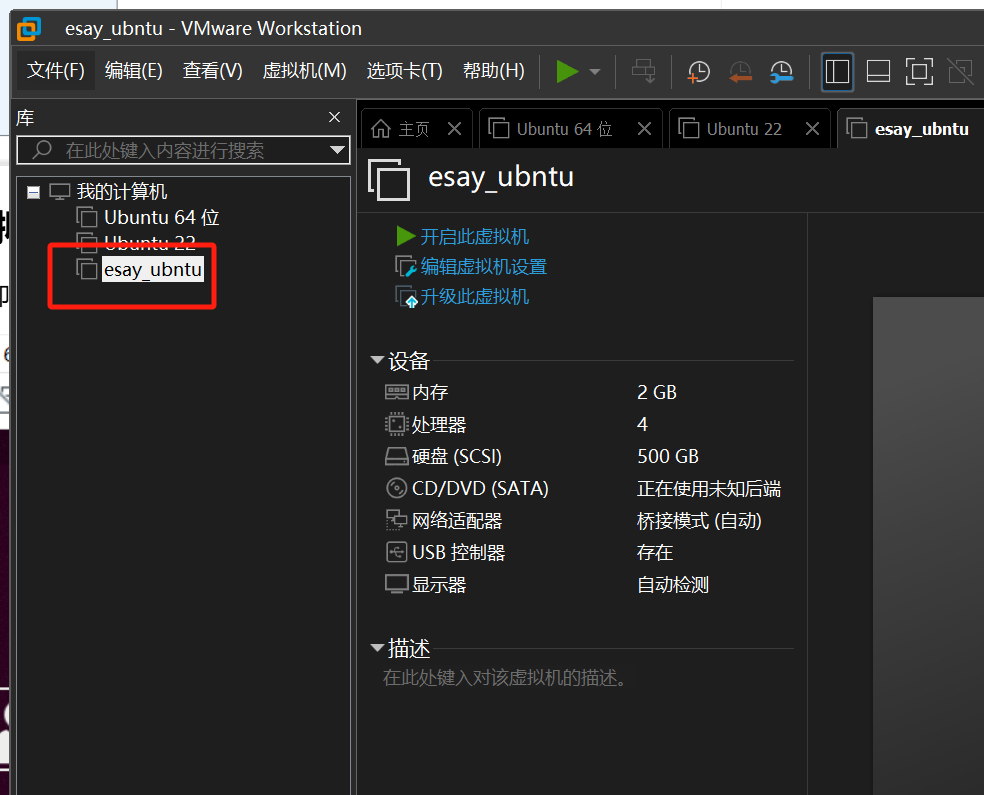Open the 文件(F) menu
984x795 pixels.
click(56, 71)
